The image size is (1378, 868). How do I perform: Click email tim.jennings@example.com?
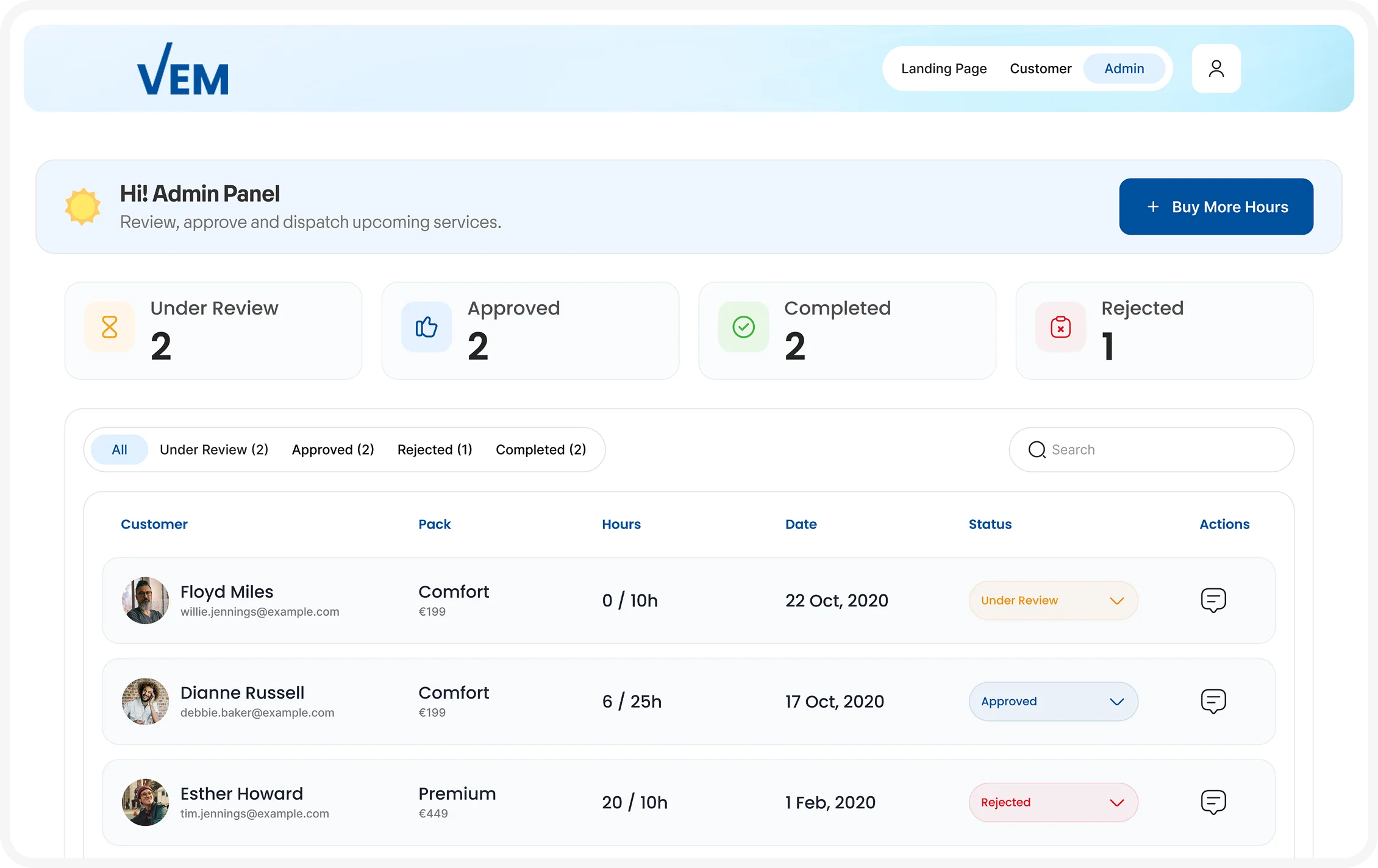point(255,814)
